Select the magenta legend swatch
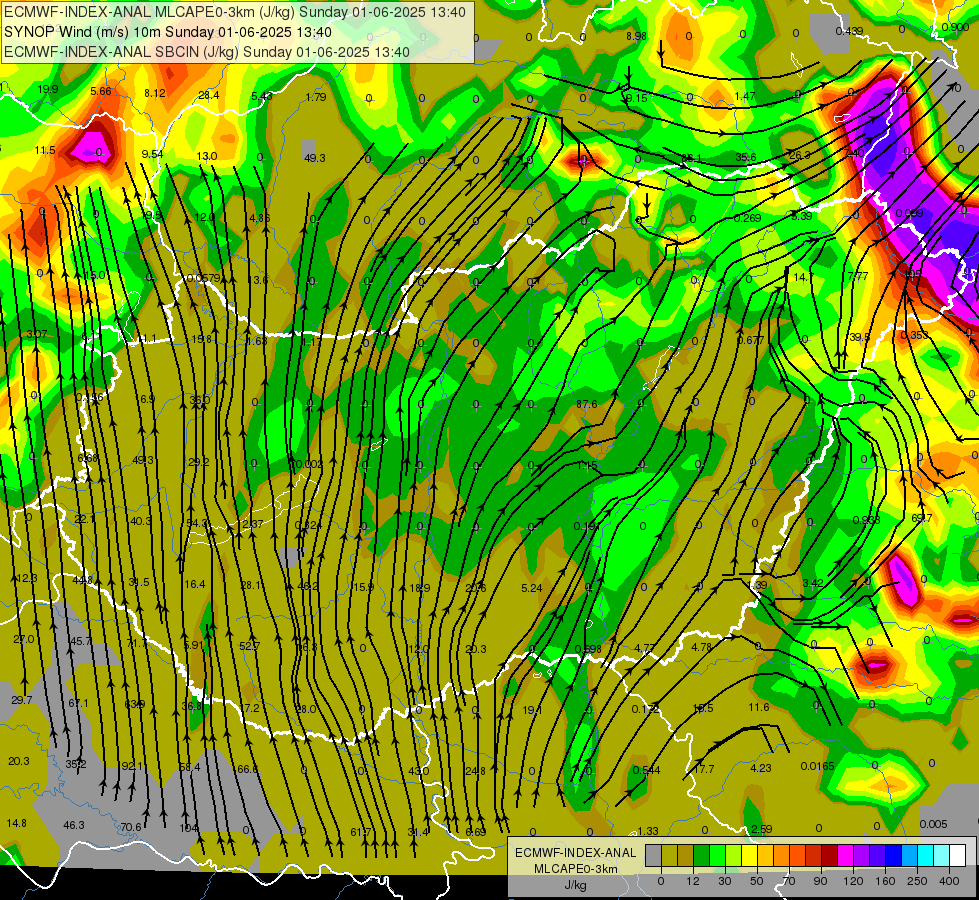 [x=845, y=856]
